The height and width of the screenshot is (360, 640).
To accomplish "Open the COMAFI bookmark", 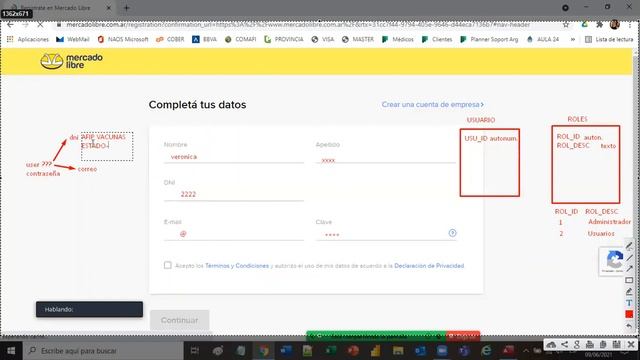I will pyautogui.click(x=240, y=40).
